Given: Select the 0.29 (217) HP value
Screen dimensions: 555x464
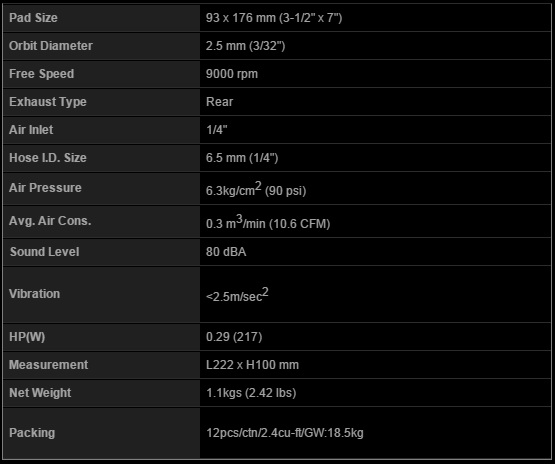Looking at the screenshot, I should tap(234, 337).
